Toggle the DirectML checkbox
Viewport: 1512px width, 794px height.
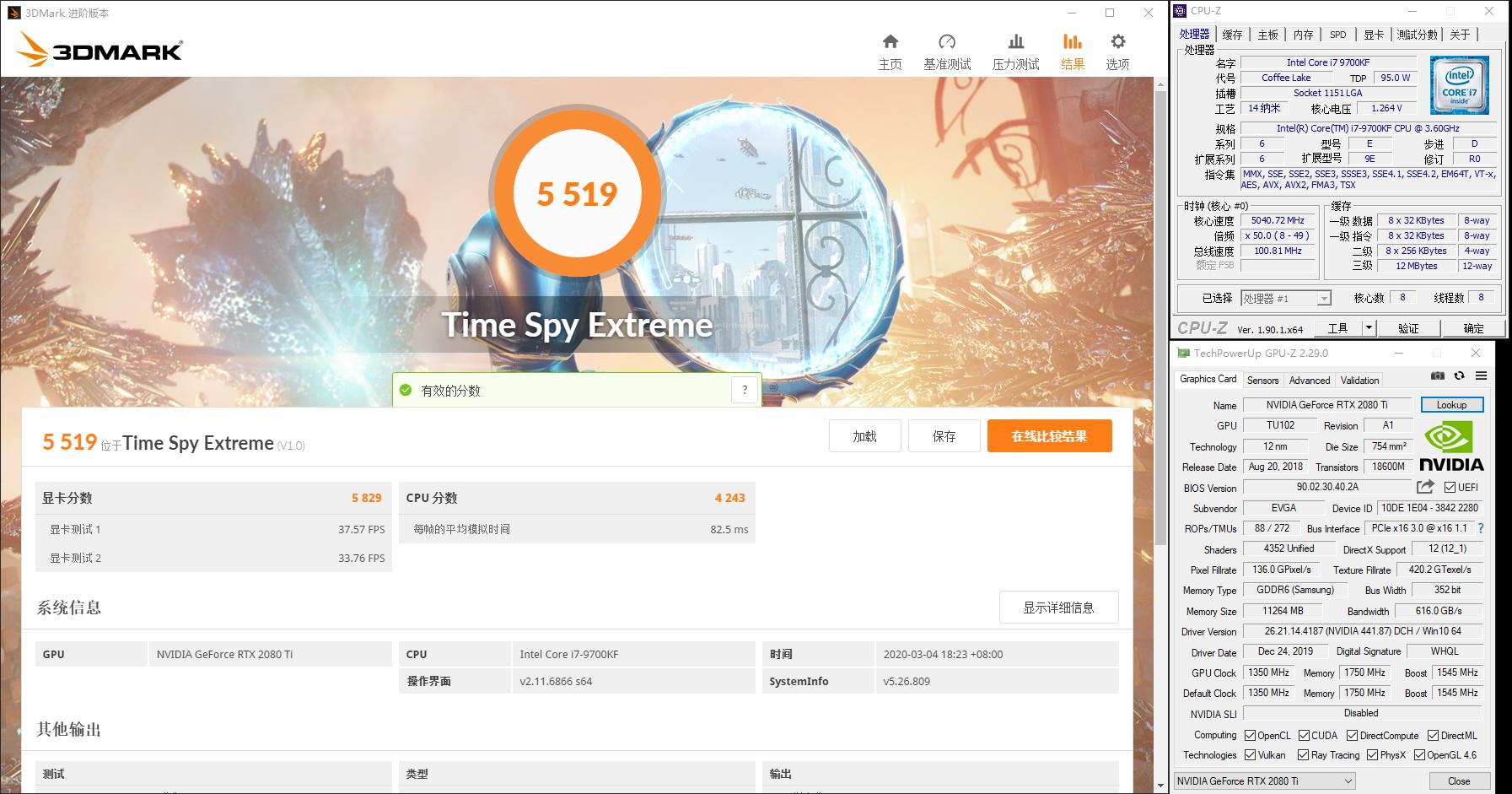point(1433,735)
